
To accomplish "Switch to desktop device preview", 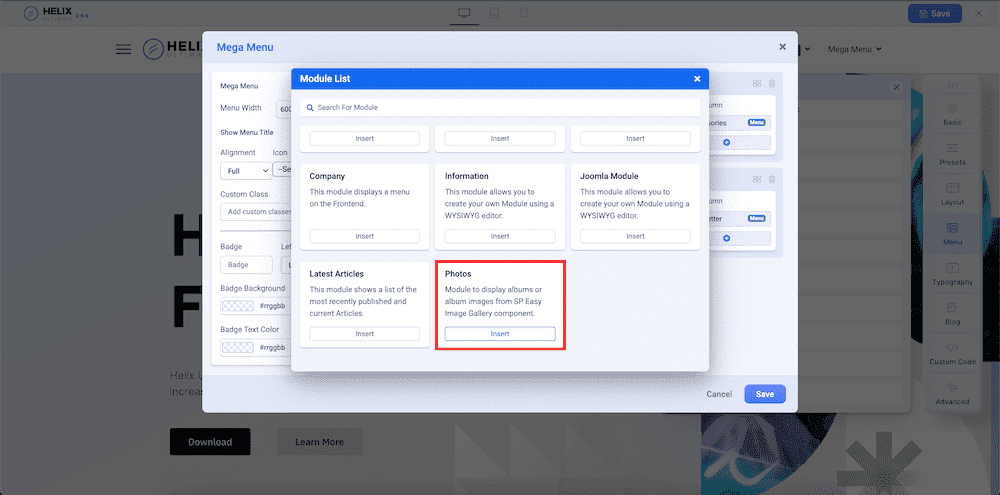I will (x=464, y=13).
